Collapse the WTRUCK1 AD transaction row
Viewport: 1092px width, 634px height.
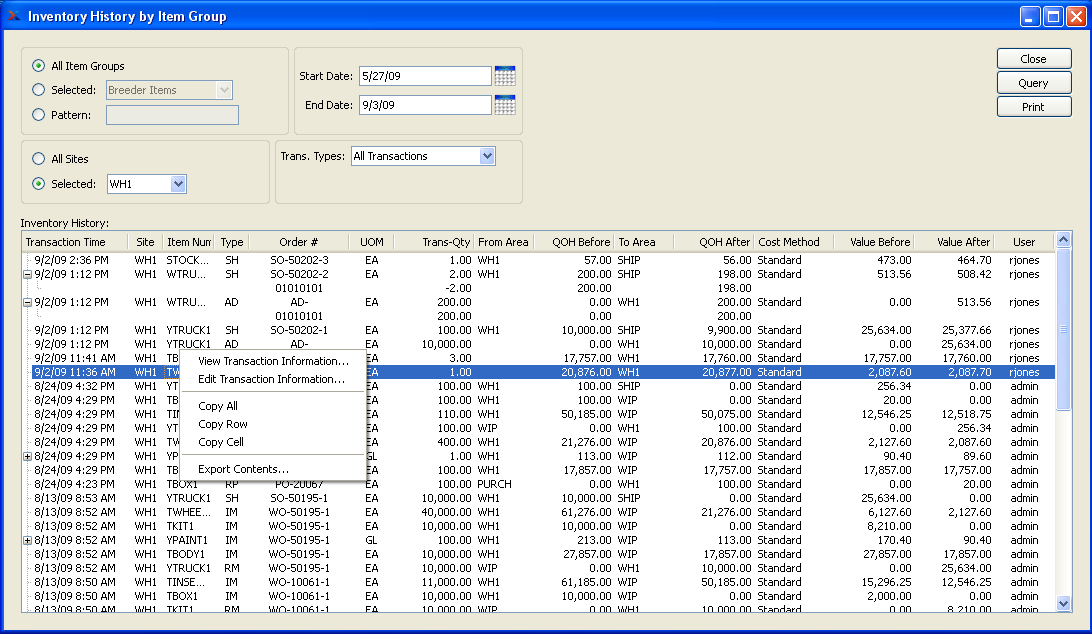pos(27,302)
